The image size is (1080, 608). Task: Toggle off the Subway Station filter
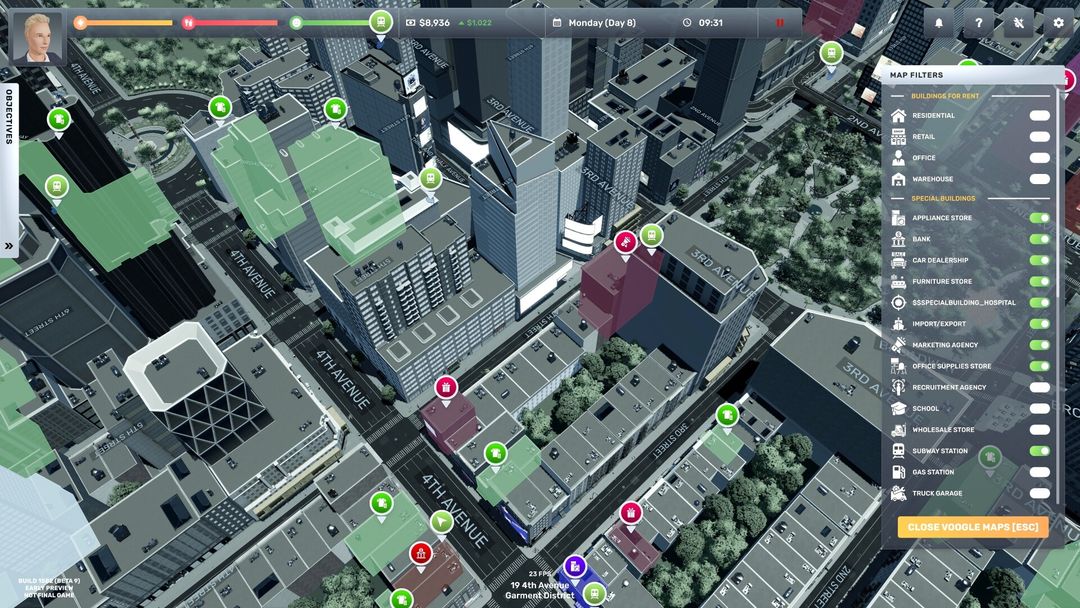pyautogui.click(x=1039, y=451)
